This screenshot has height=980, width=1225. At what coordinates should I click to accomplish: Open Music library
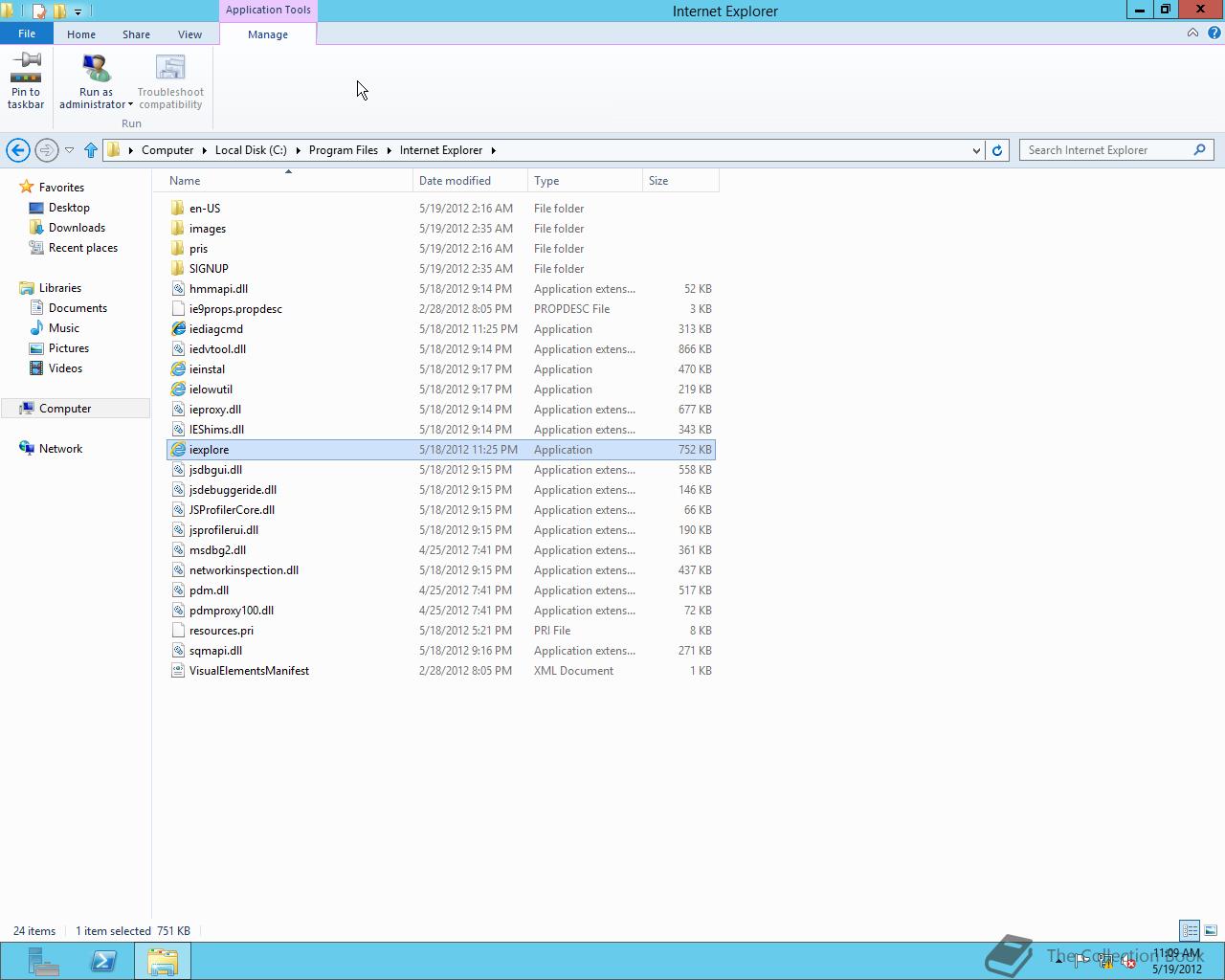64,328
